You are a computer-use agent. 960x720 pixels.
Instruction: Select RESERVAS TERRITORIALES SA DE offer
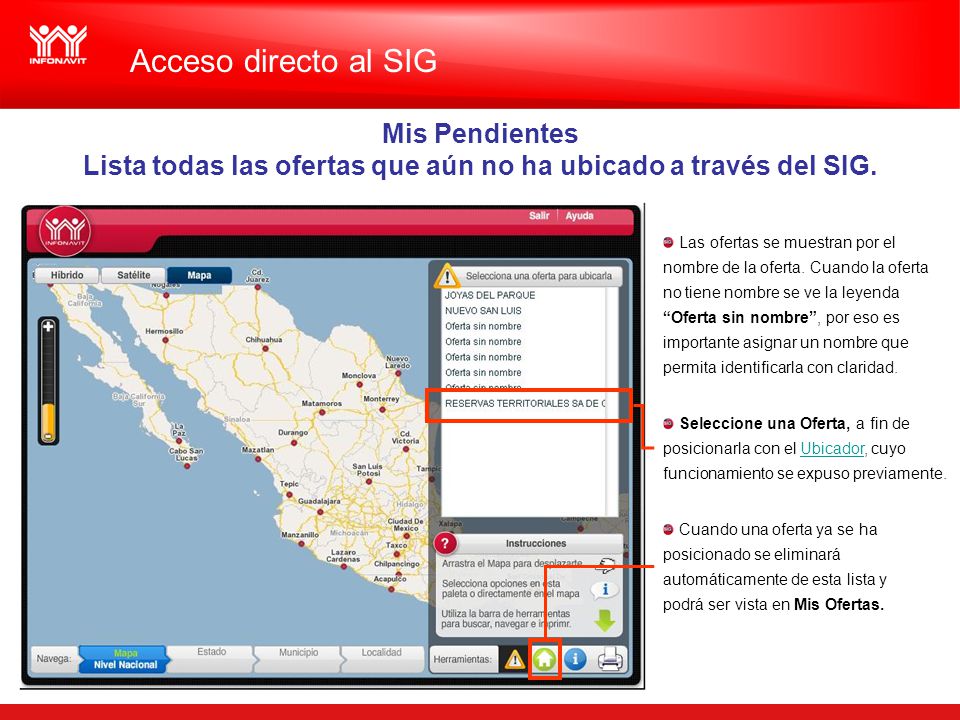pos(525,403)
